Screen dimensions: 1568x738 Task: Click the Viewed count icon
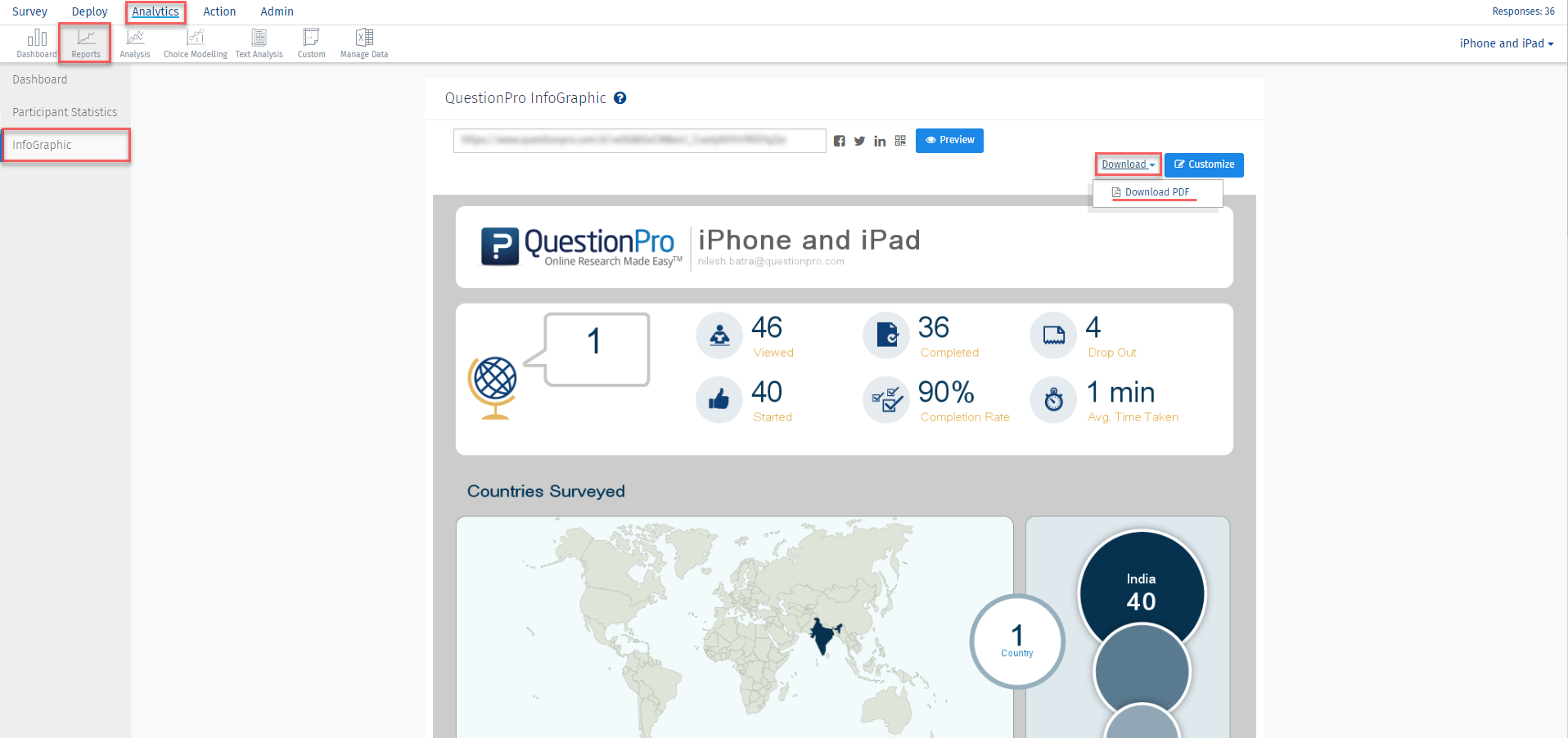[x=719, y=335]
